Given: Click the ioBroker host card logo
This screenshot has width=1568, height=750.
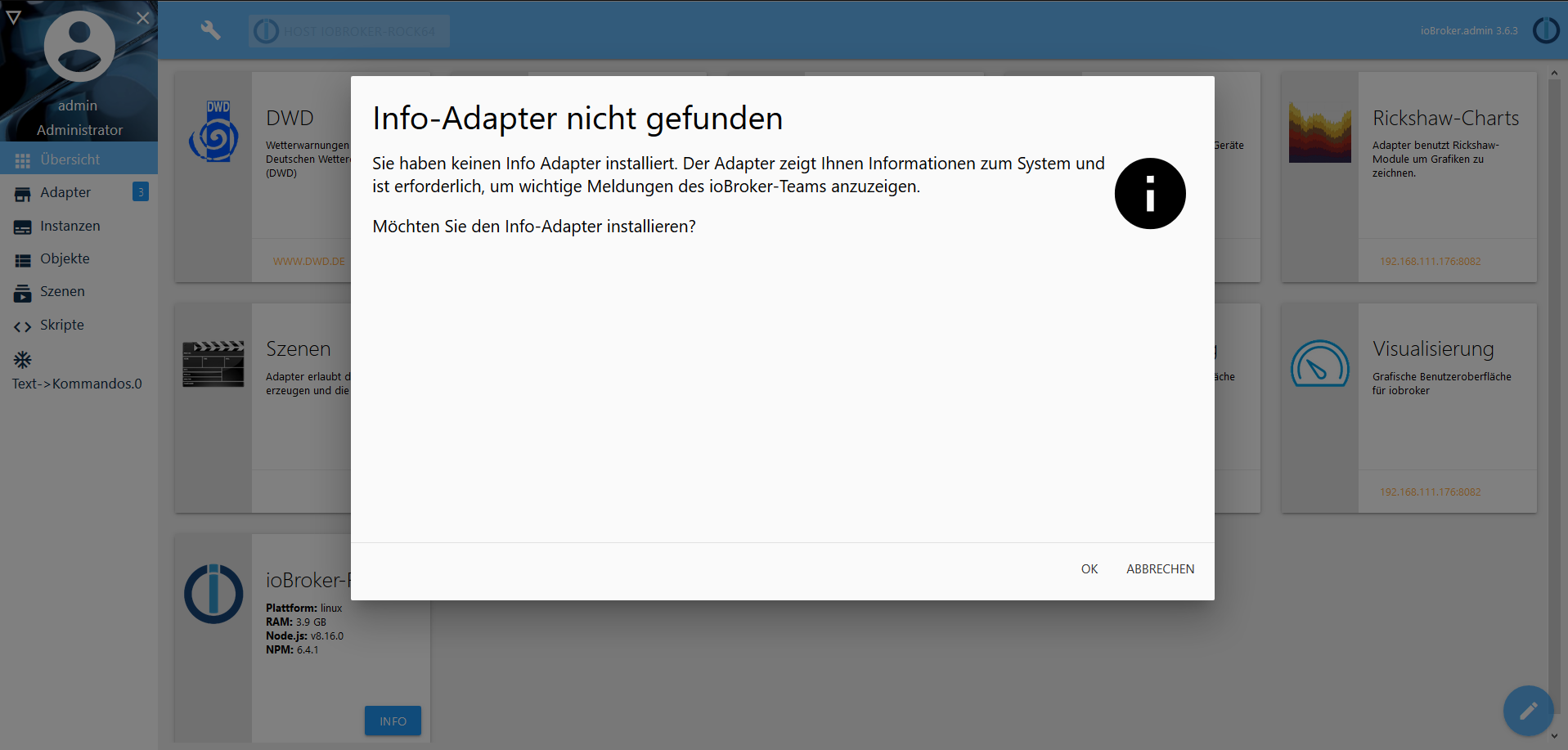Looking at the screenshot, I should pyautogui.click(x=213, y=594).
